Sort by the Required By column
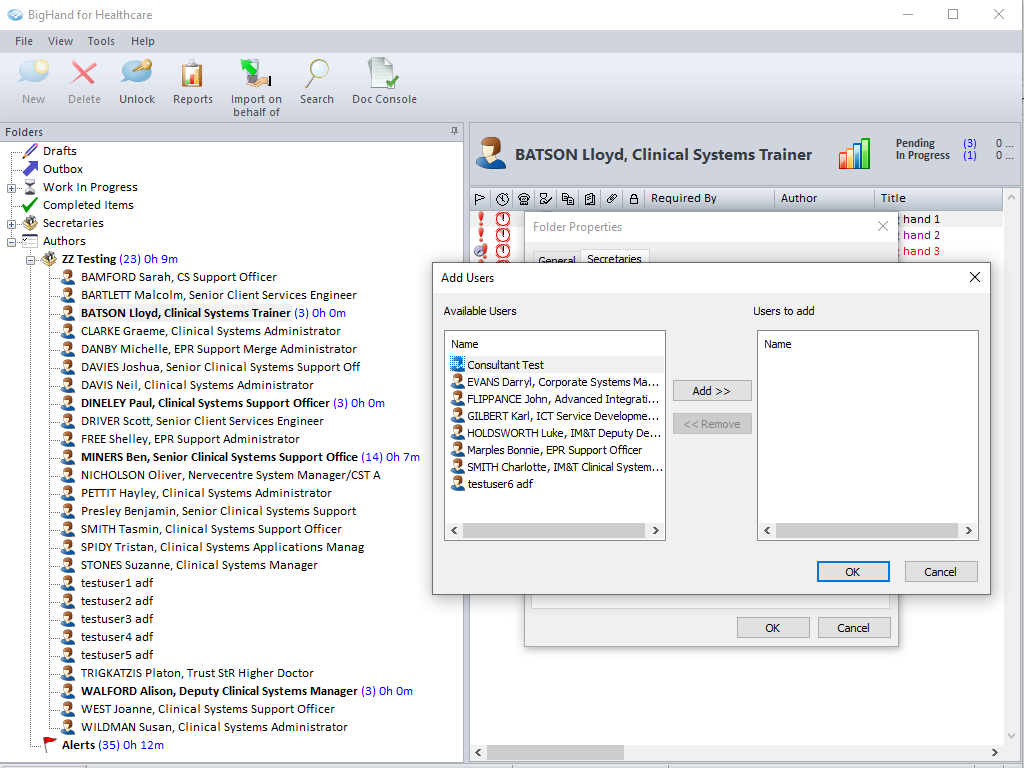The image size is (1024, 768). click(709, 199)
